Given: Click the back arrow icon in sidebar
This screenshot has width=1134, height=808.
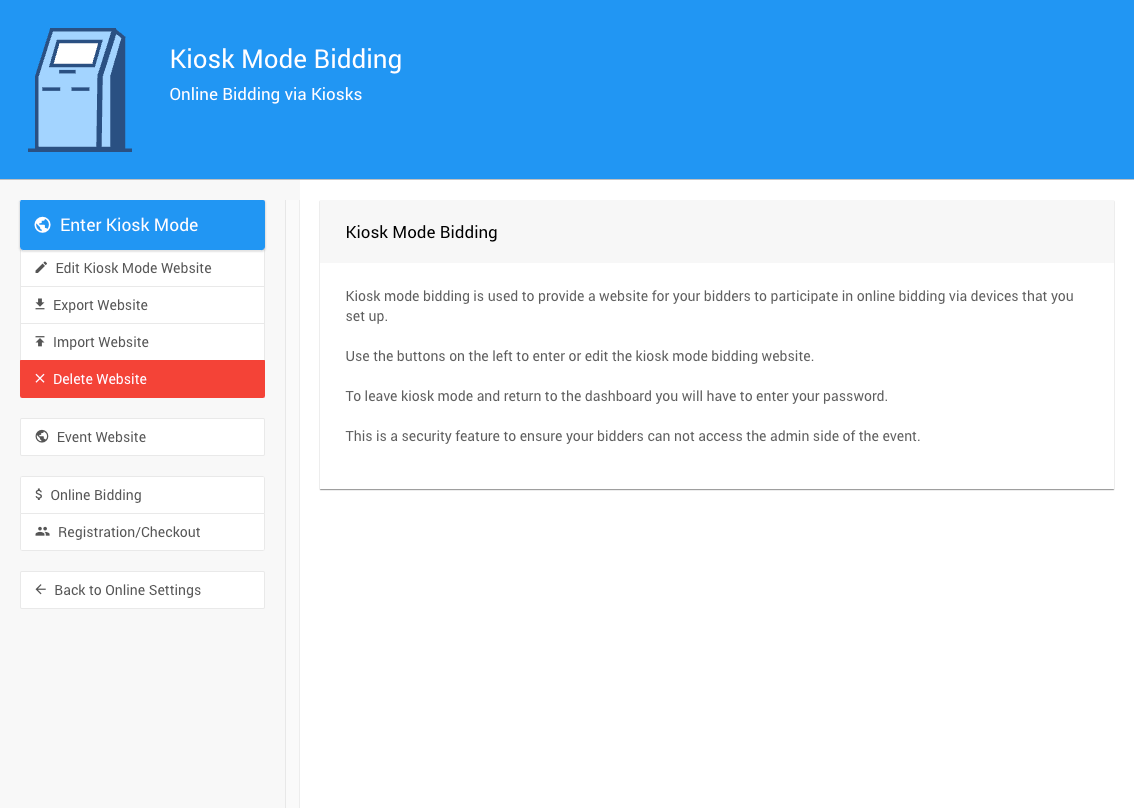Looking at the screenshot, I should [41, 590].
